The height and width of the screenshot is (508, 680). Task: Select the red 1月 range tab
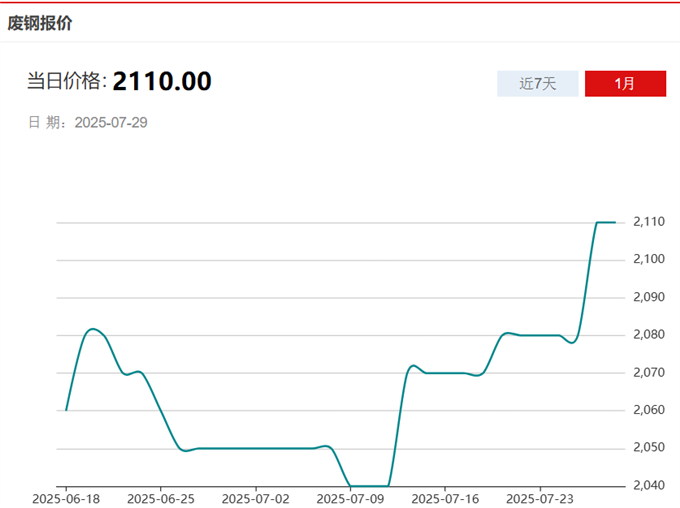coord(624,84)
